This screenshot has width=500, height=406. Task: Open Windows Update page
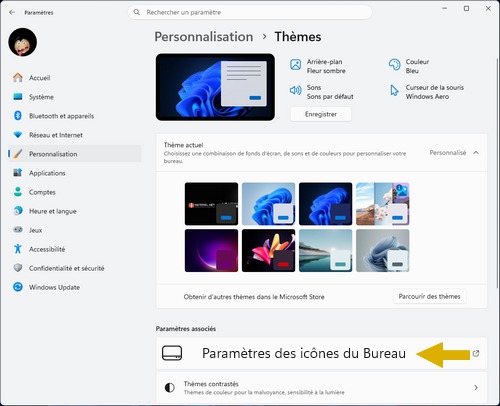75,287
